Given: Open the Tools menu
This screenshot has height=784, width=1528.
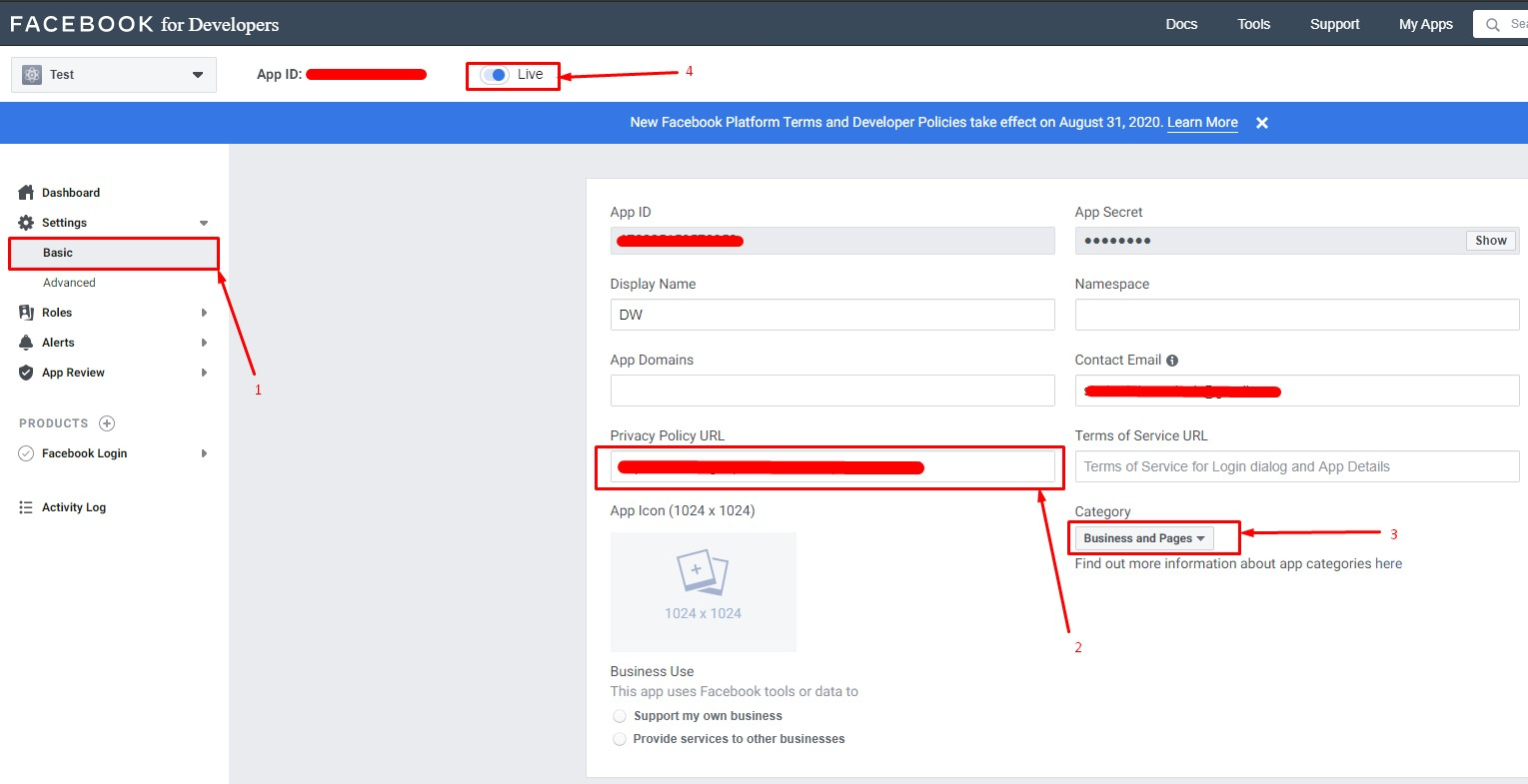Looking at the screenshot, I should pos(1254,24).
